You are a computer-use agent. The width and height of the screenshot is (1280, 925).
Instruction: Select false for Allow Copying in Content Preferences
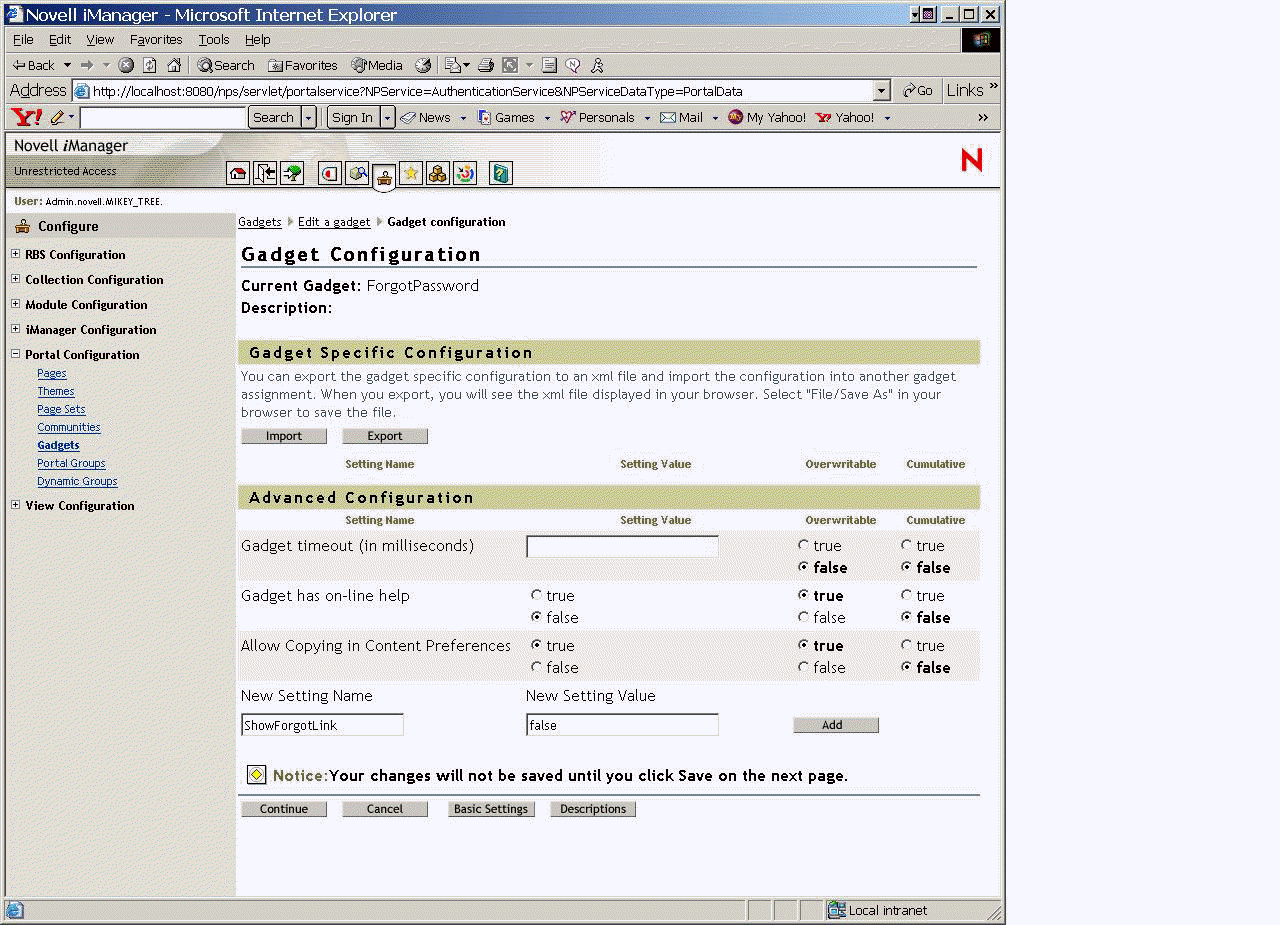click(537, 667)
